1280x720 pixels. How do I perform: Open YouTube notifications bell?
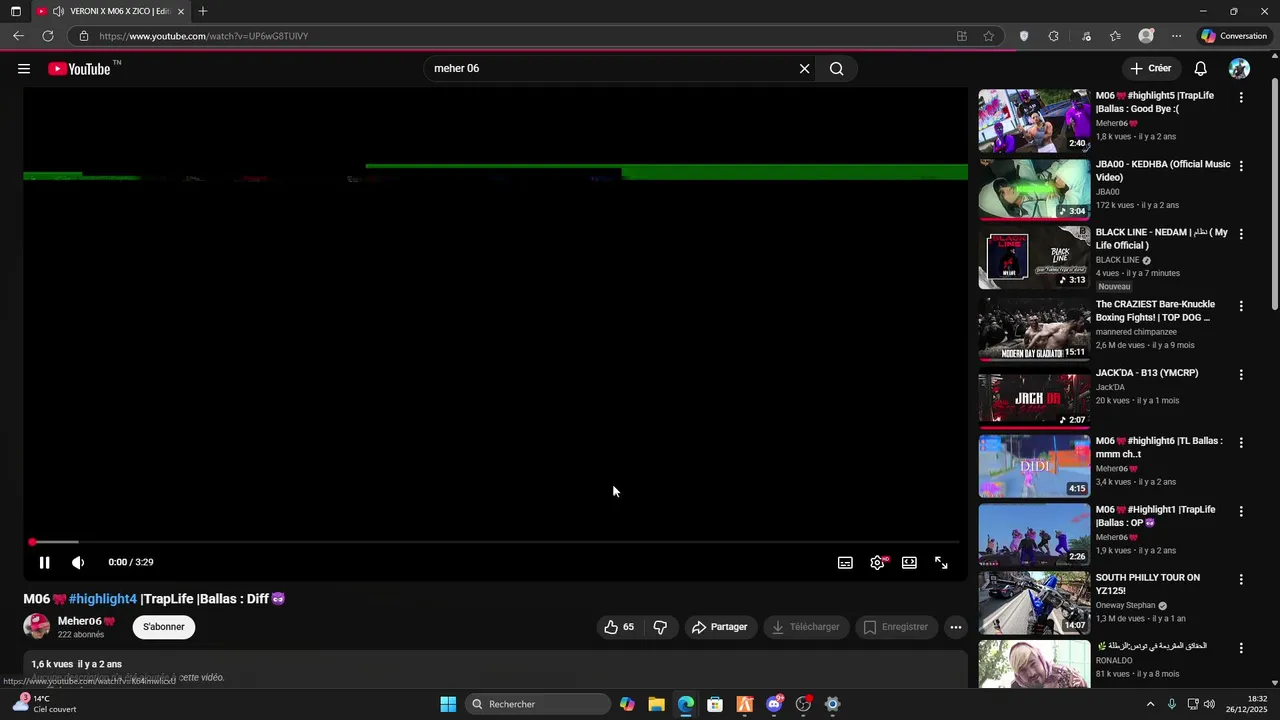click(x=1201, y=69)
